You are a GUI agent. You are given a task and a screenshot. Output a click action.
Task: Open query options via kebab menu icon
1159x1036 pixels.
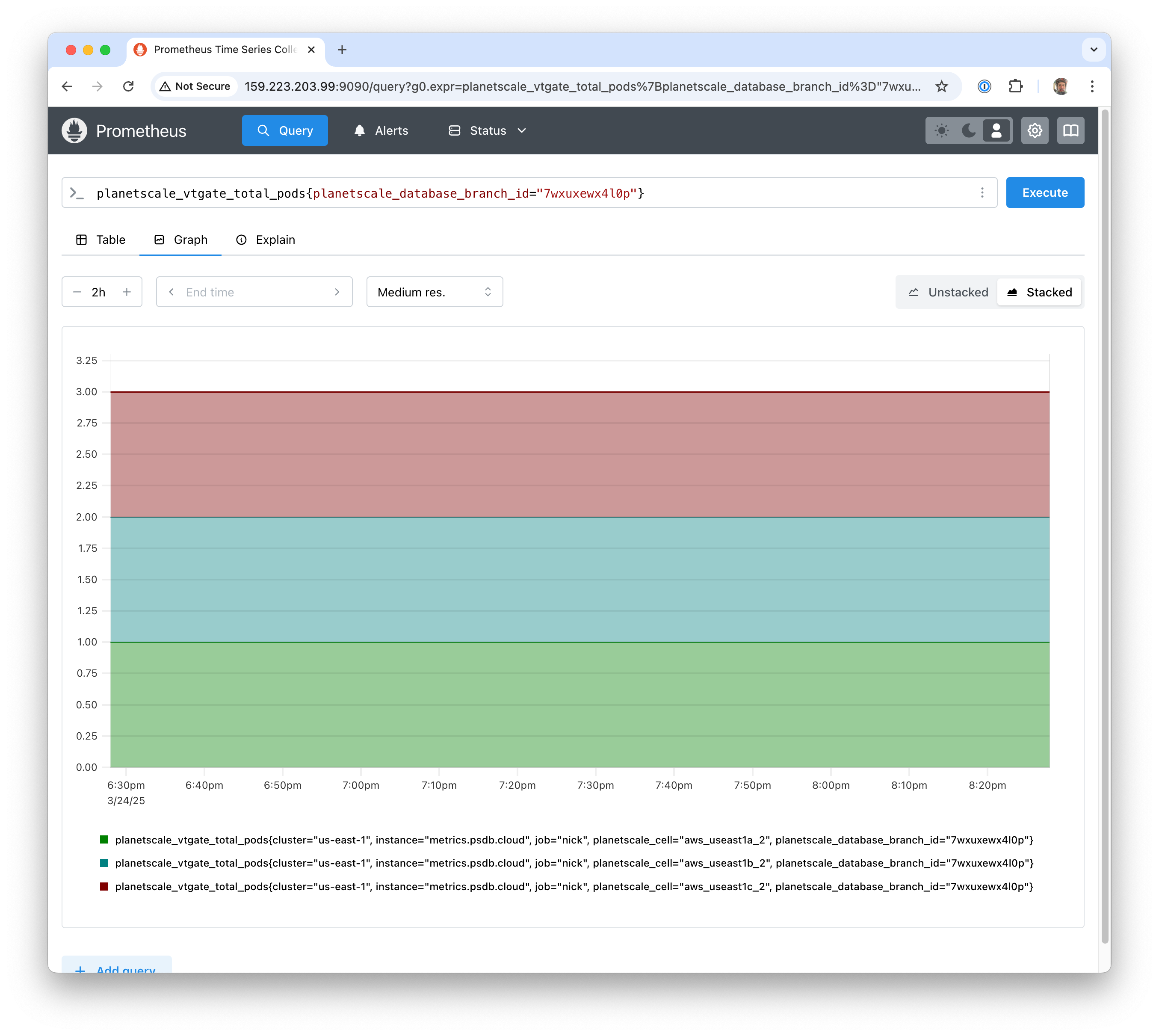point(982,192)
